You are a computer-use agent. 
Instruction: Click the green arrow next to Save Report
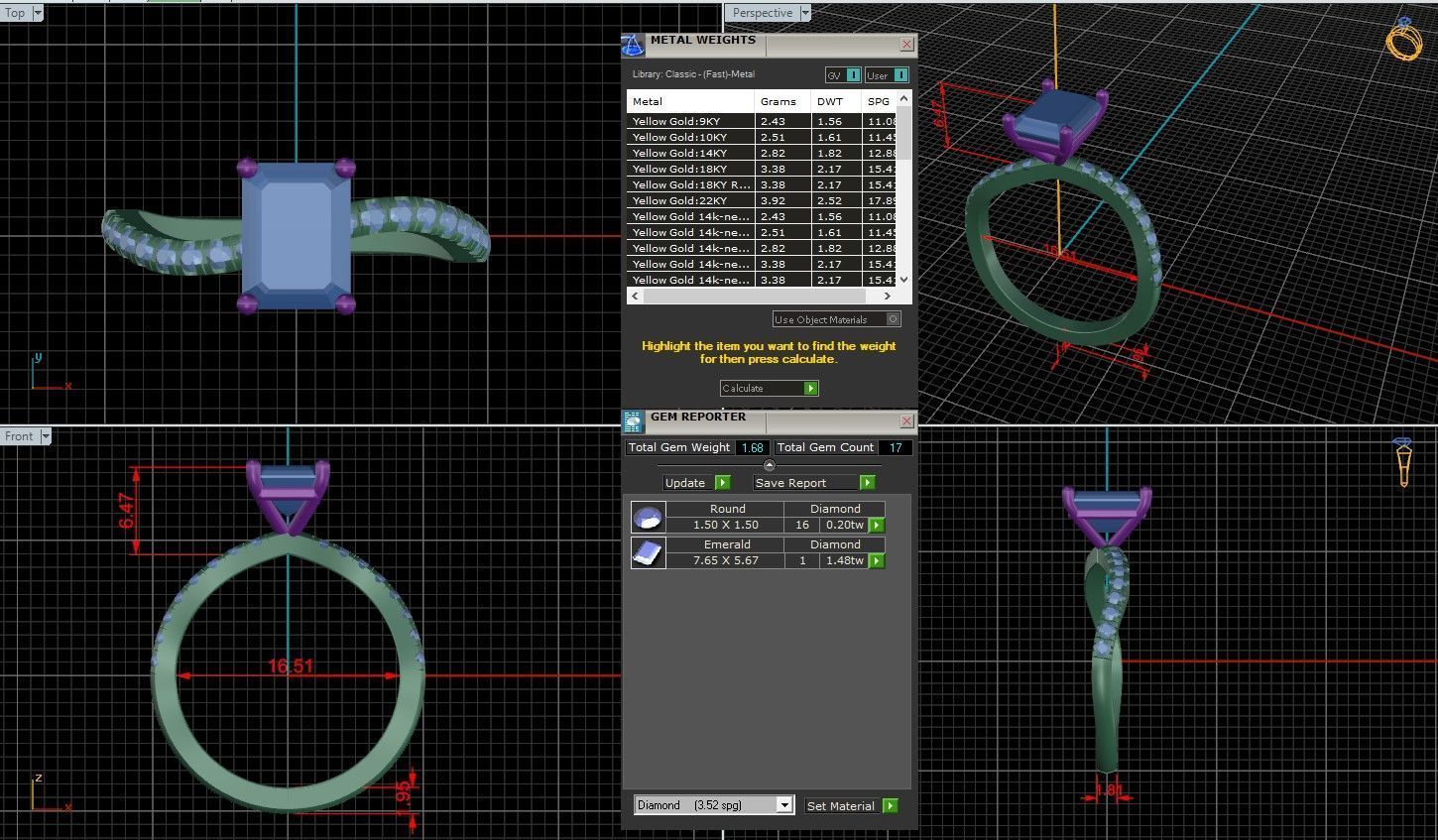pos(867,483)
